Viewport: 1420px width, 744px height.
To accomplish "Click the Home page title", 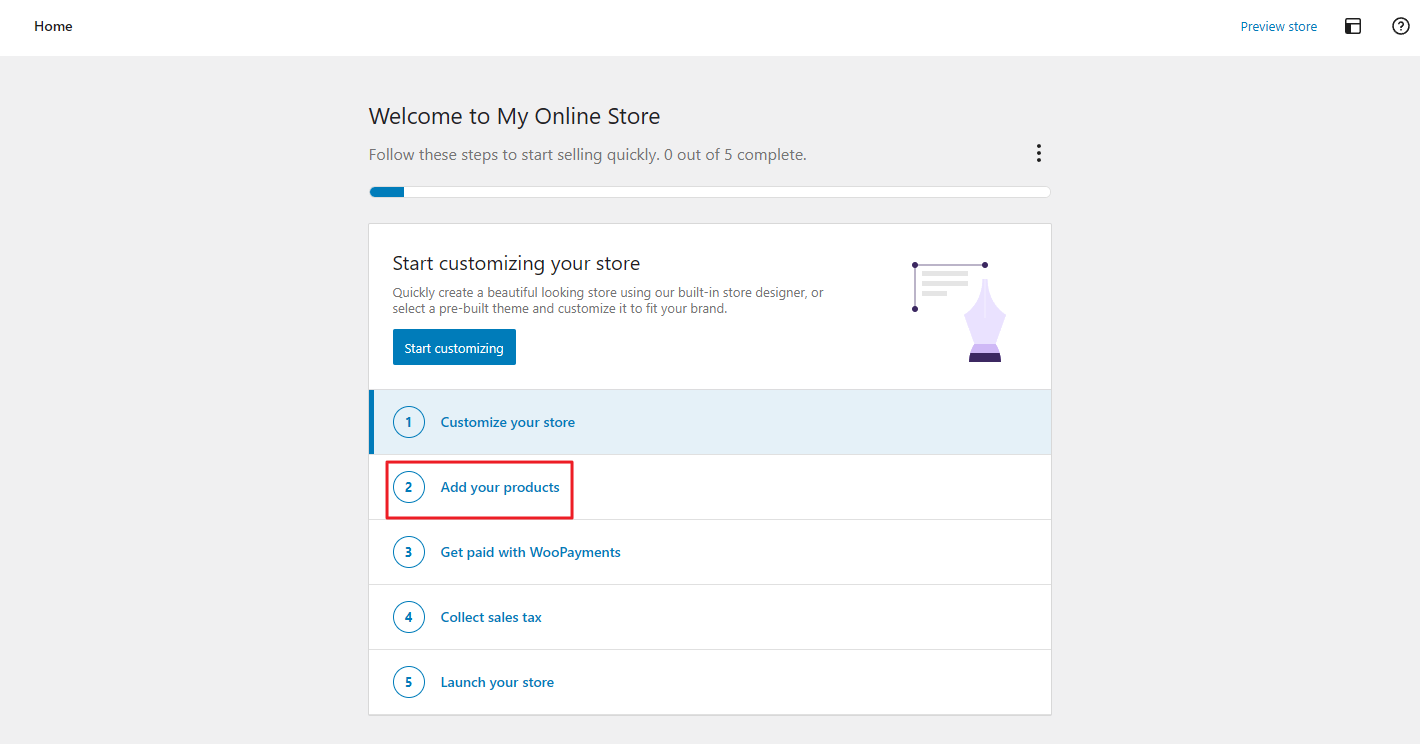I will [53, 27].
